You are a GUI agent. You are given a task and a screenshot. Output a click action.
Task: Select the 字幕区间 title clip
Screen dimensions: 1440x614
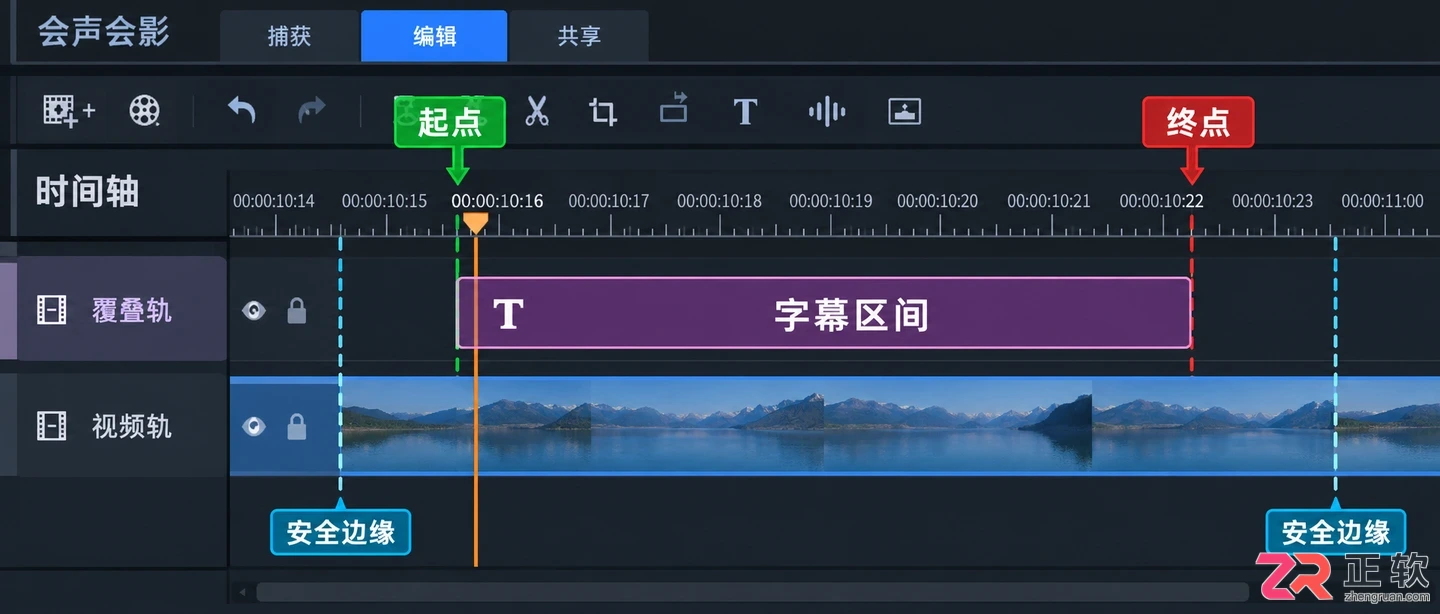pos(824,313)
